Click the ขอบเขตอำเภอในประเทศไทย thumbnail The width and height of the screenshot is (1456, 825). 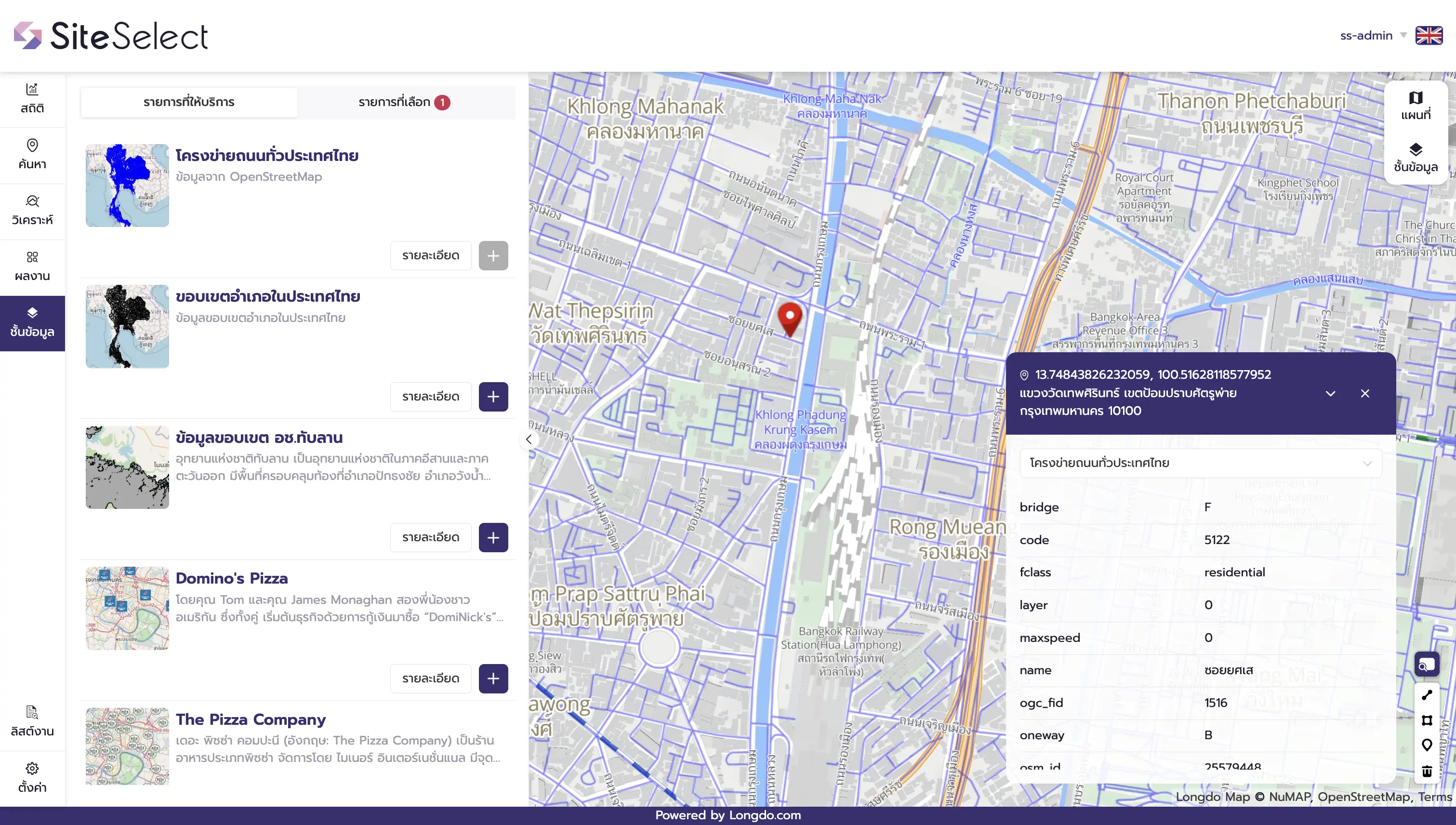coord(127,326)
